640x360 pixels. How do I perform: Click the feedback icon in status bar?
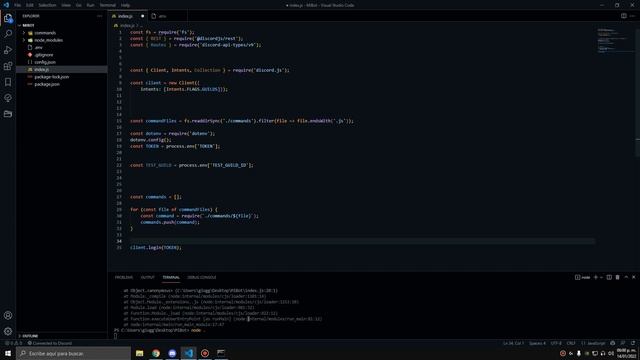pos(623,343)
